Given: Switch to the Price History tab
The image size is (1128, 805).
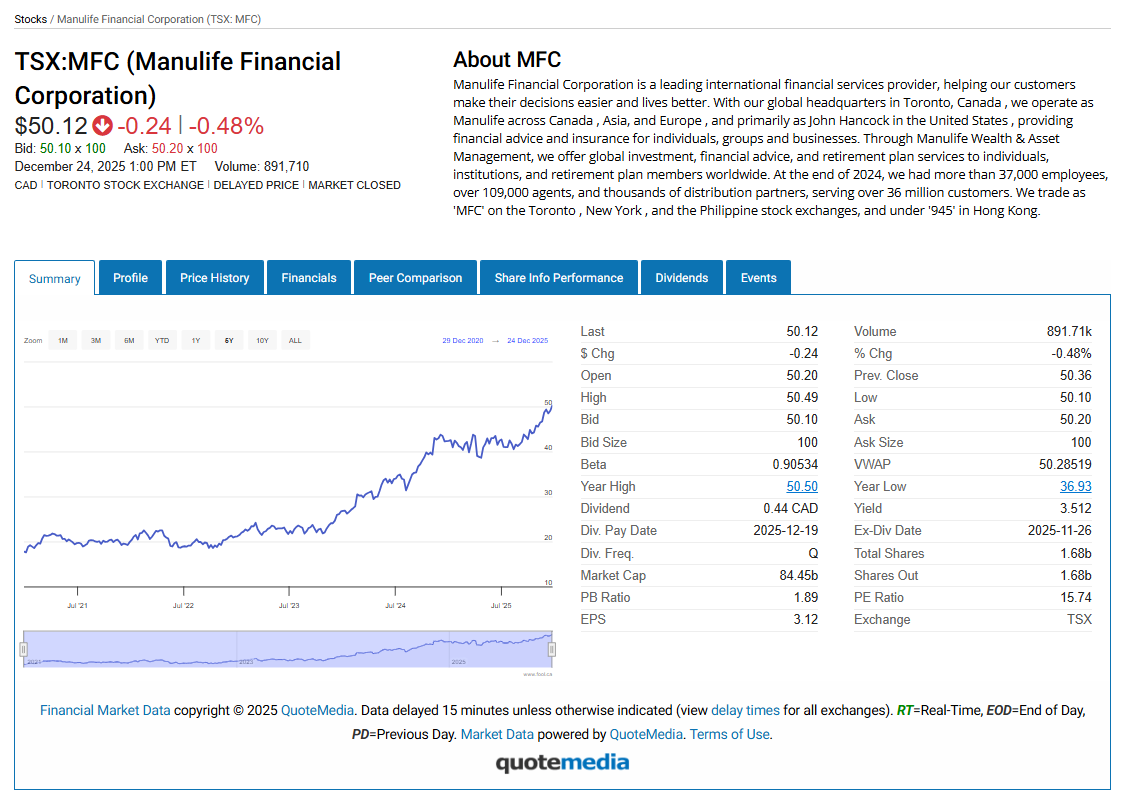Looking at the screenshot, I should (x=215, y=278).
